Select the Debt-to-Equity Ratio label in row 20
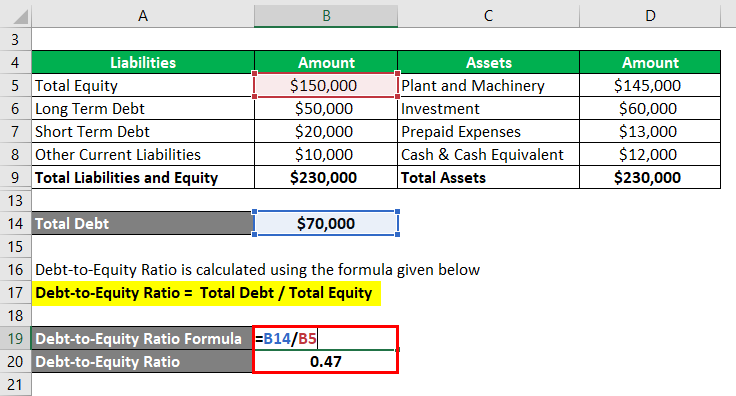Screen dimensions: 736x396 [x=143, y=361]
